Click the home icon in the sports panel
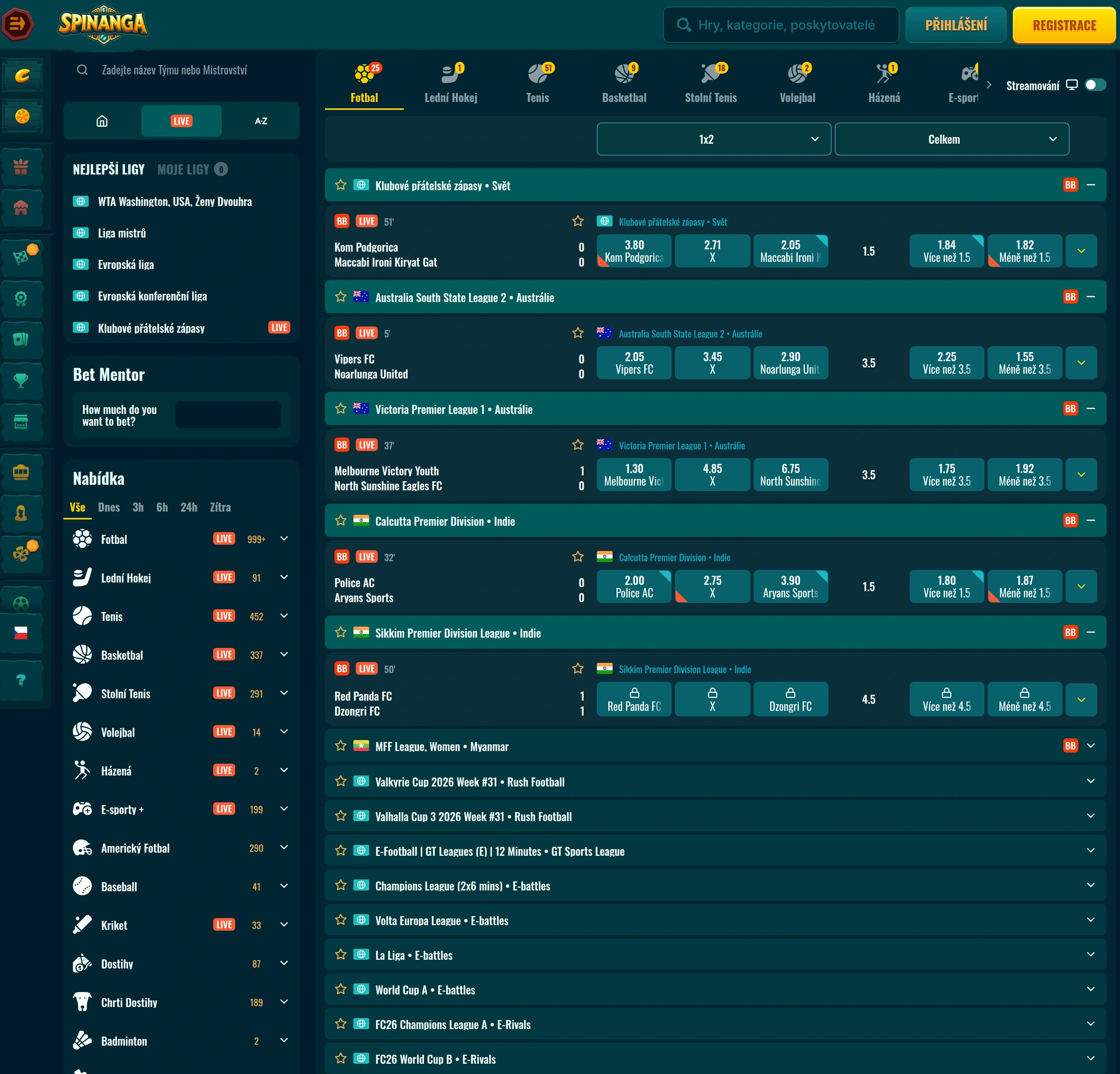The height and width of the screenshot is (1074, 1120). pos(102,121)
